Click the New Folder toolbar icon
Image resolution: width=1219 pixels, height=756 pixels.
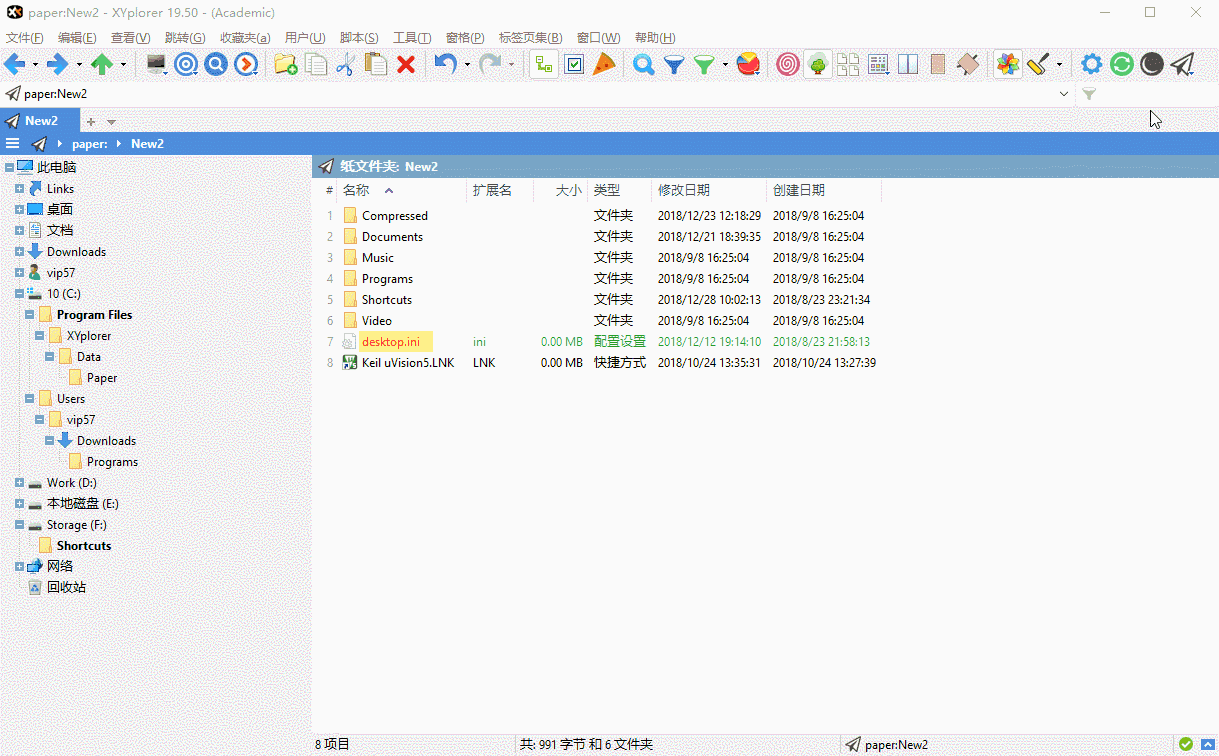coord(285,63)
